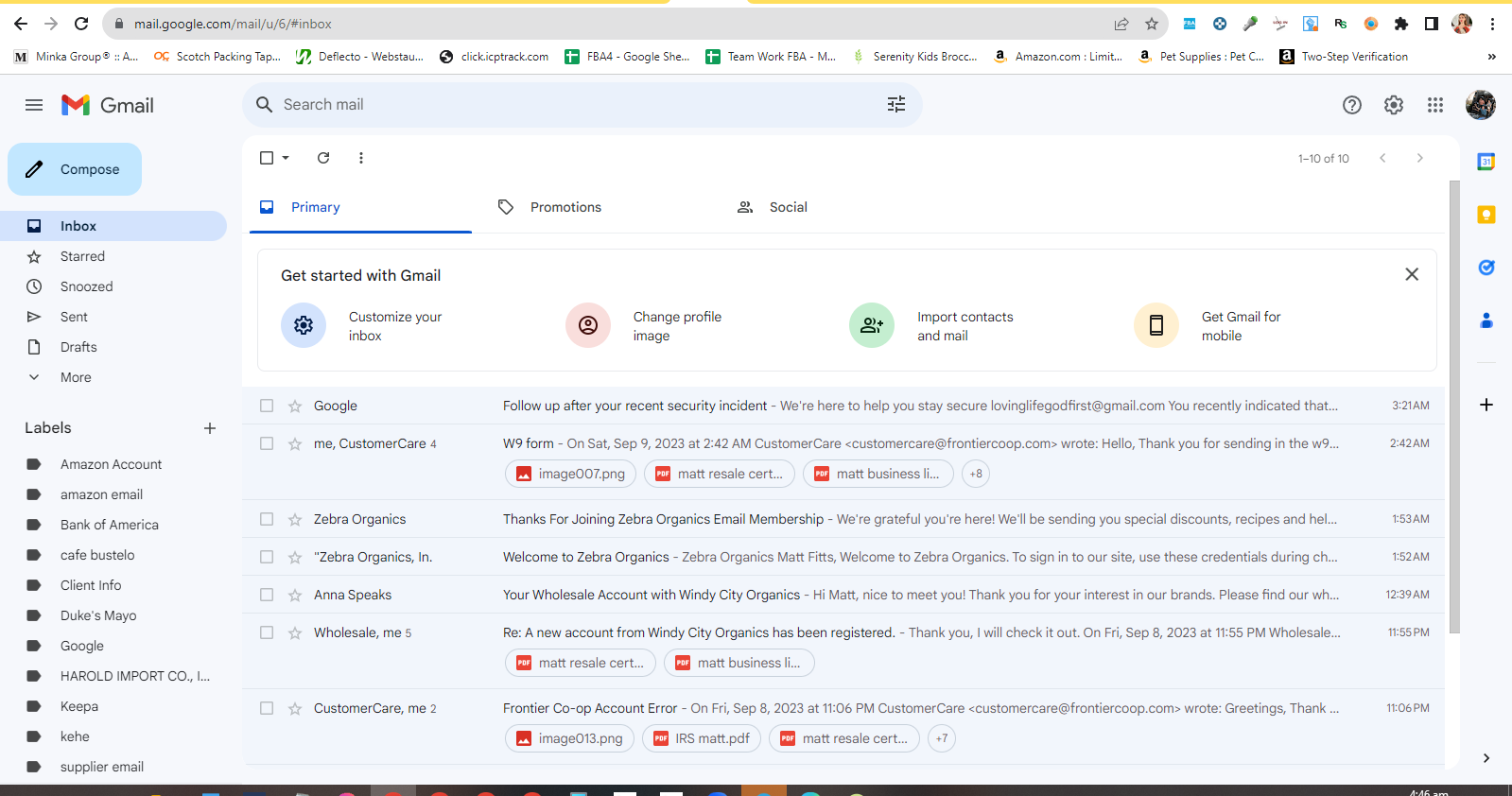Open browser extensions puzzle icon
Viewport: 1512px width, 796px height.
pos(1401,24)
